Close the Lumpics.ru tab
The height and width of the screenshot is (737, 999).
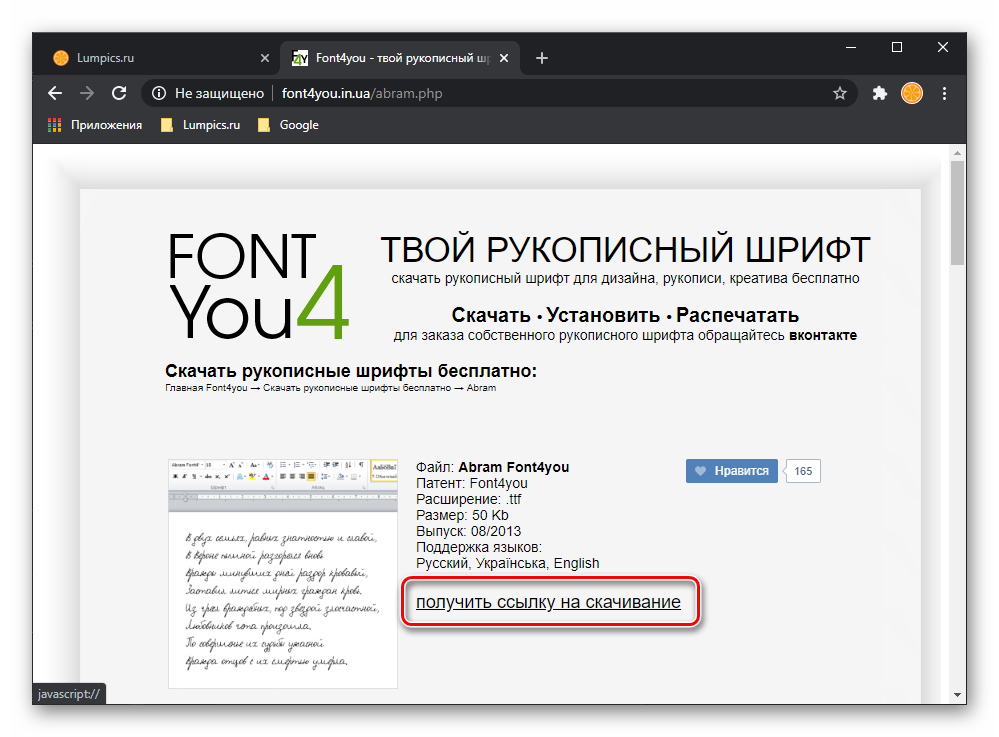click(x=265, y=58)
